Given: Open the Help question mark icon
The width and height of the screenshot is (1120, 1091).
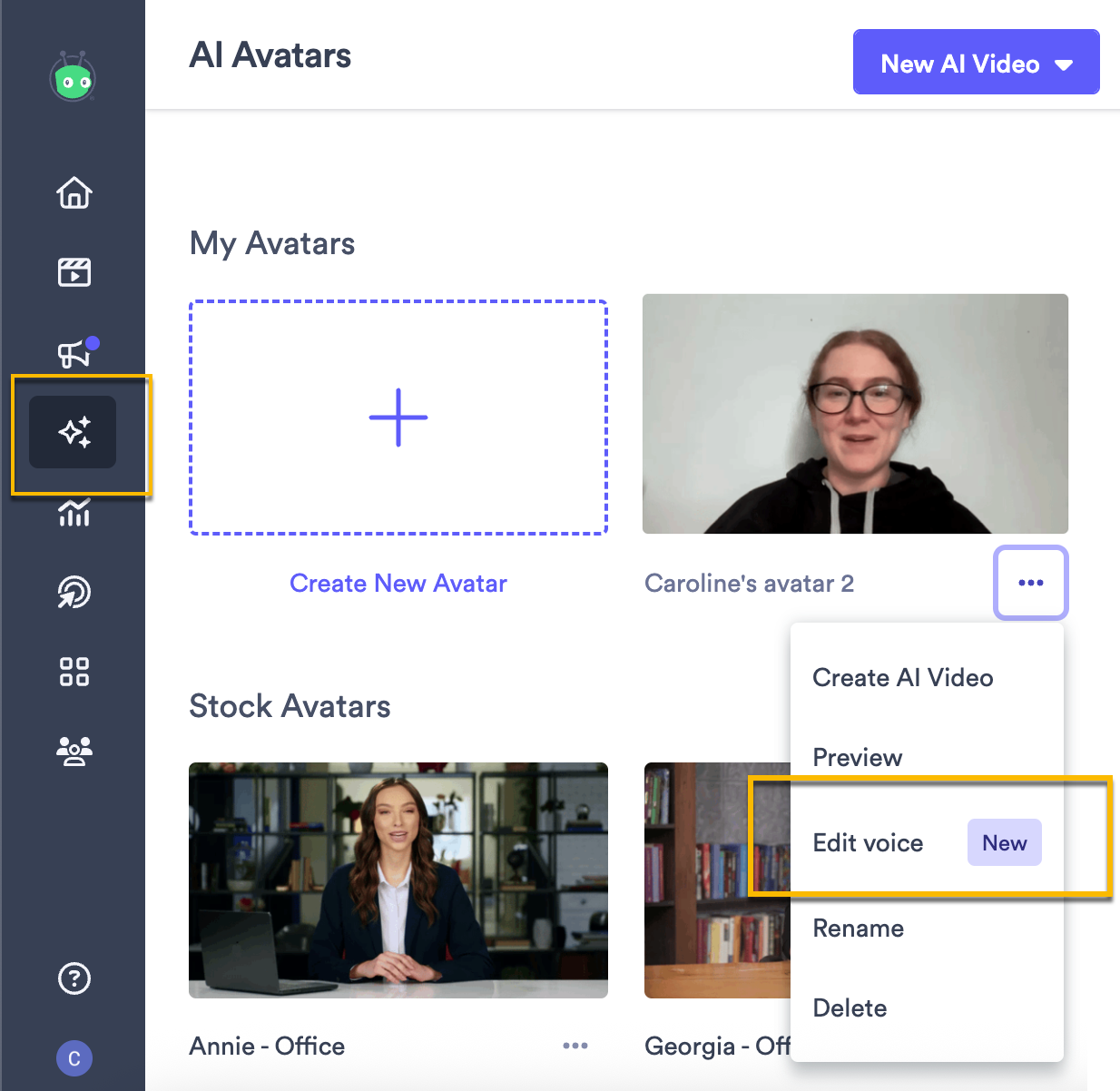Looking at the screenshot, I should tap(74, 978).
